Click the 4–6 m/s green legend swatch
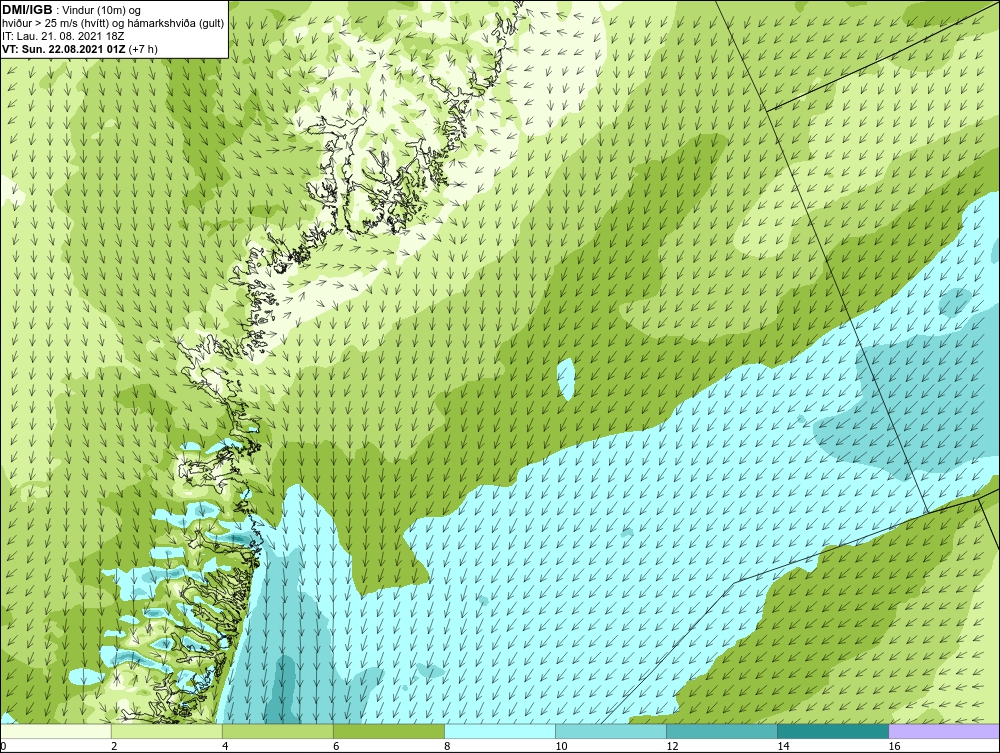Image resolution: width=1000 pixels, height=753 pixels. (277, 731)
